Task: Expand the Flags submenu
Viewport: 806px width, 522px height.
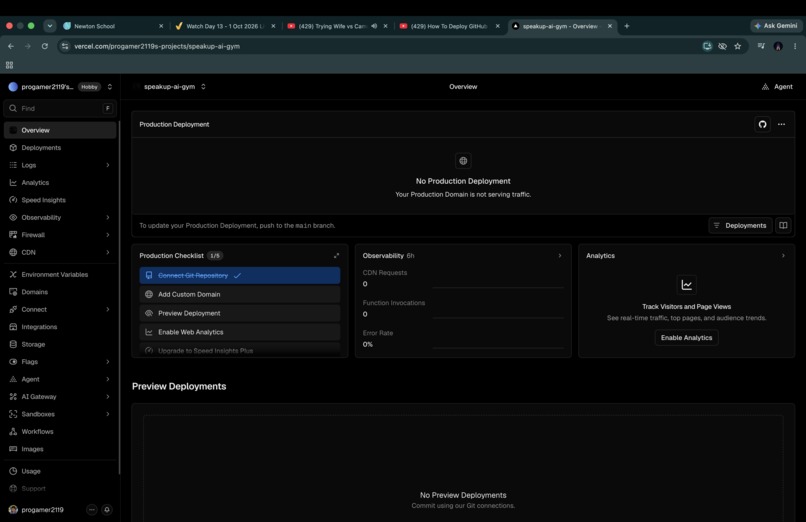Action: point(108,362)
